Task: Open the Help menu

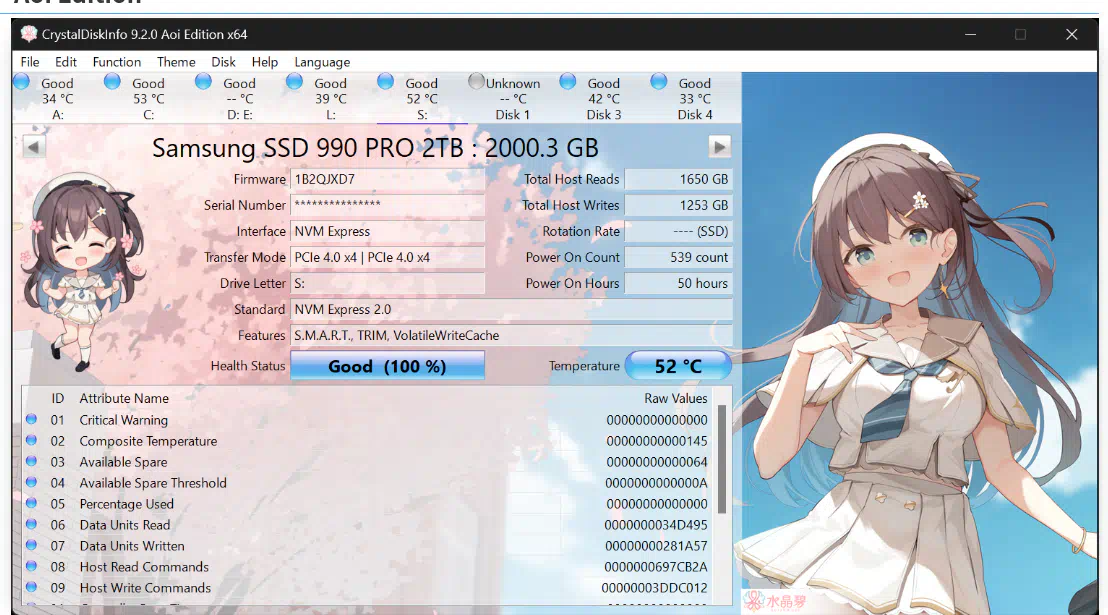Action: click(265, 62)
